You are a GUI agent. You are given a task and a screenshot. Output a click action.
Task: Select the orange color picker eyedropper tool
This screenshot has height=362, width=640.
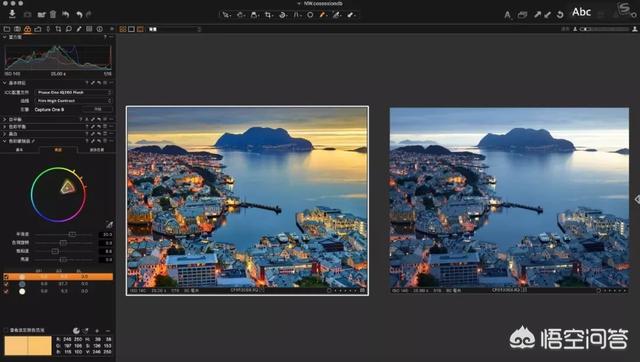(322, 15)
